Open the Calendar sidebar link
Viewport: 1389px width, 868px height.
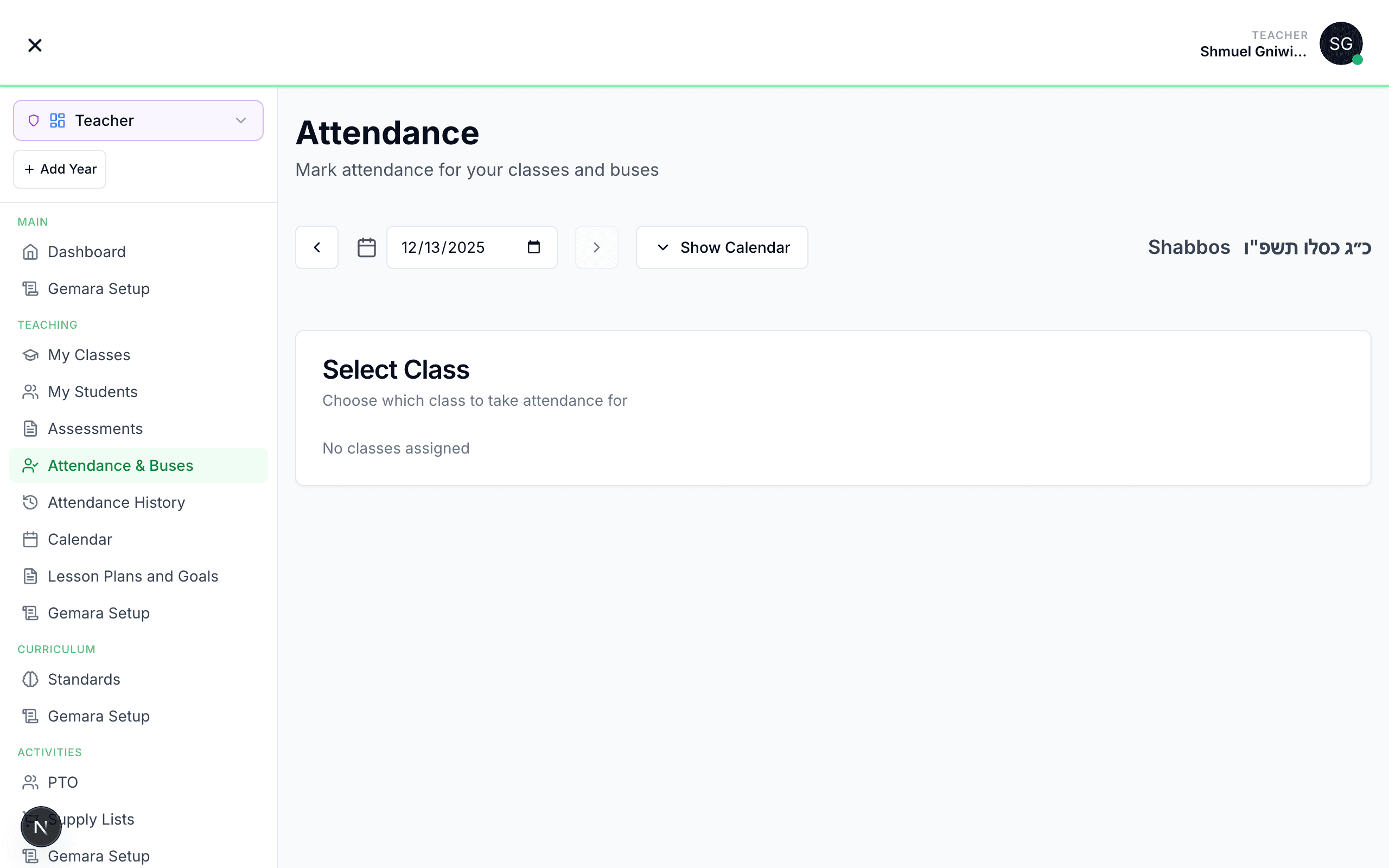[x=80, y=540]
